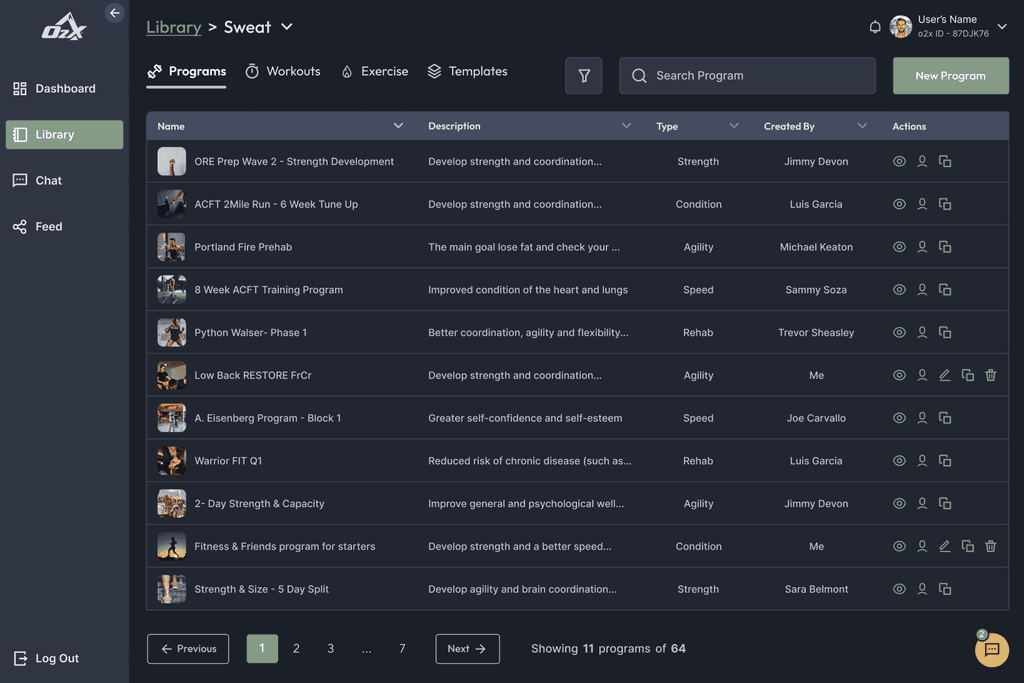
Task: View Low Back RESTORE FrCr via eye icon
Action: pos(899,375)
